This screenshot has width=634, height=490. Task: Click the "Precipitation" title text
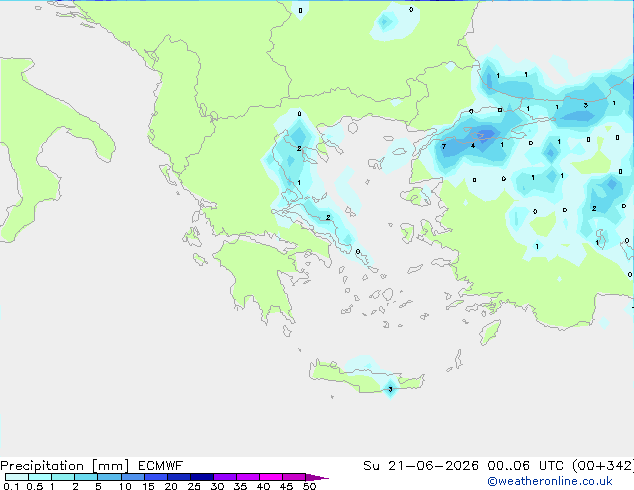pos(42,466)
